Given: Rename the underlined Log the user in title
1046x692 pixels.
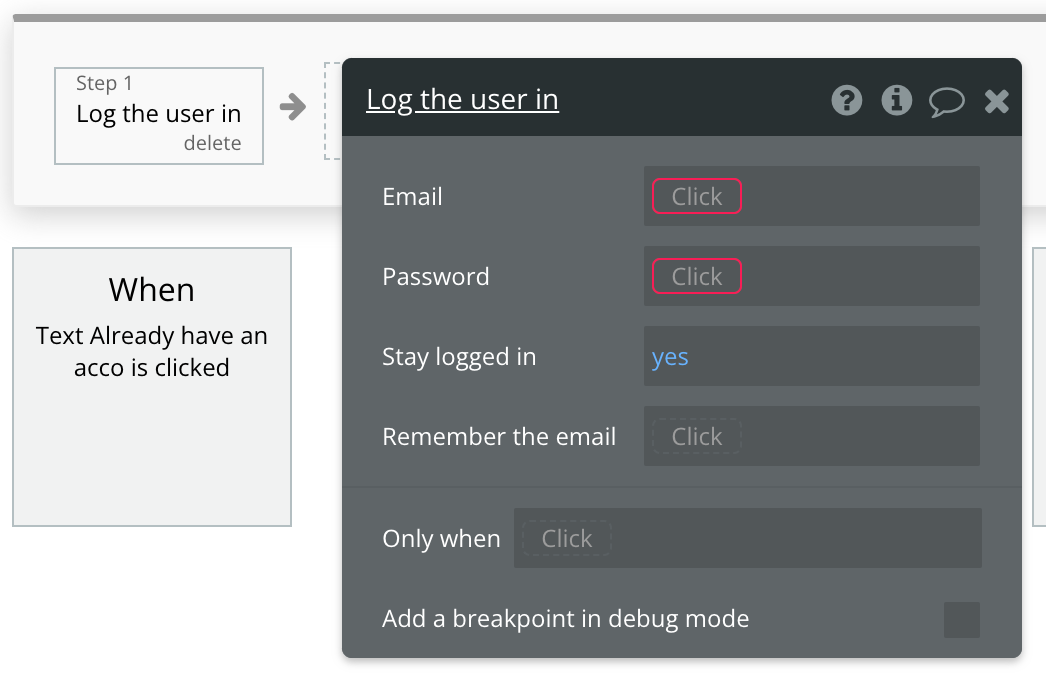Looking at the screenshot, I should pos(462,100).
